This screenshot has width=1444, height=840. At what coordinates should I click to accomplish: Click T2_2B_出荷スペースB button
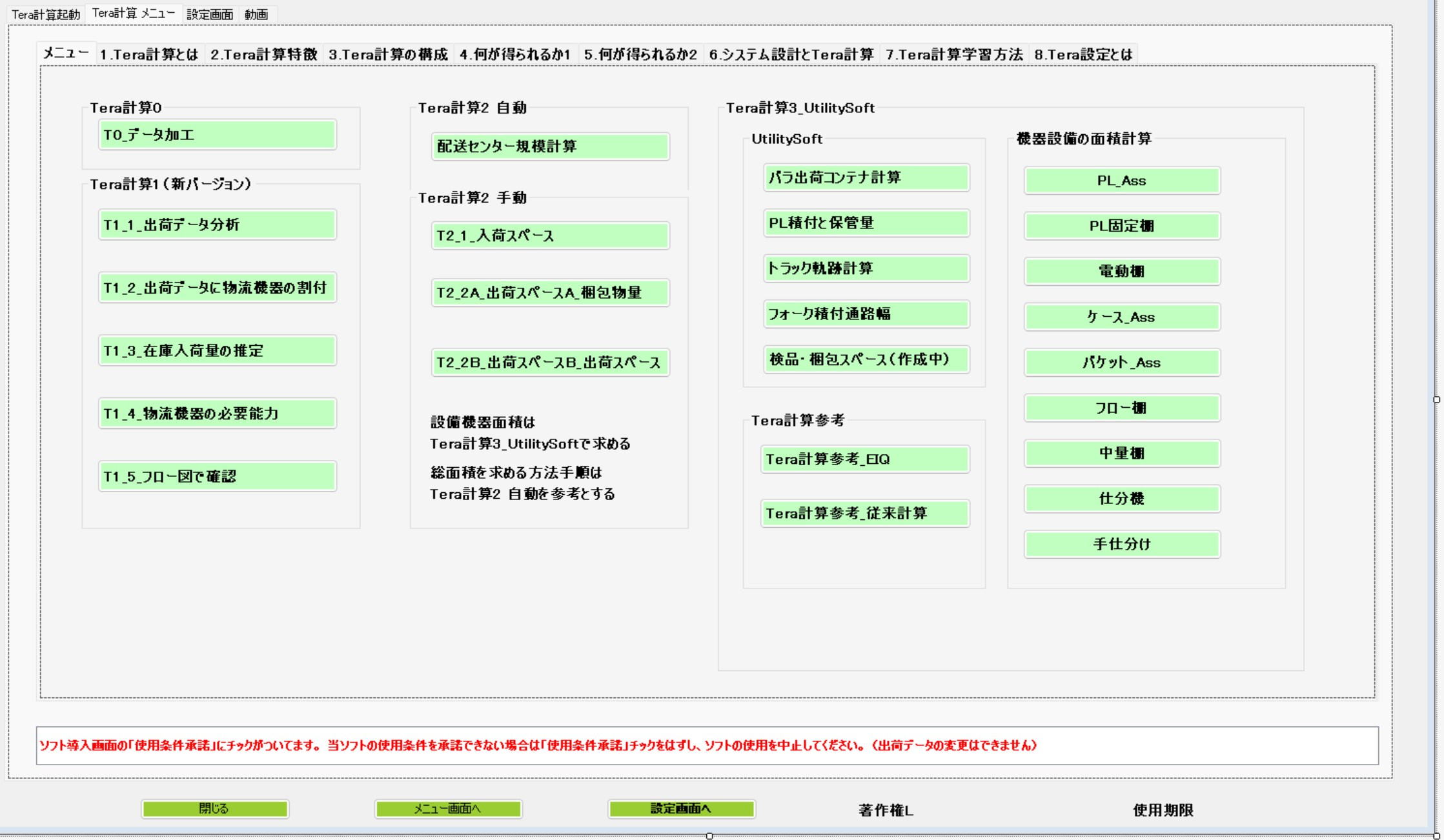coord(550,363)
